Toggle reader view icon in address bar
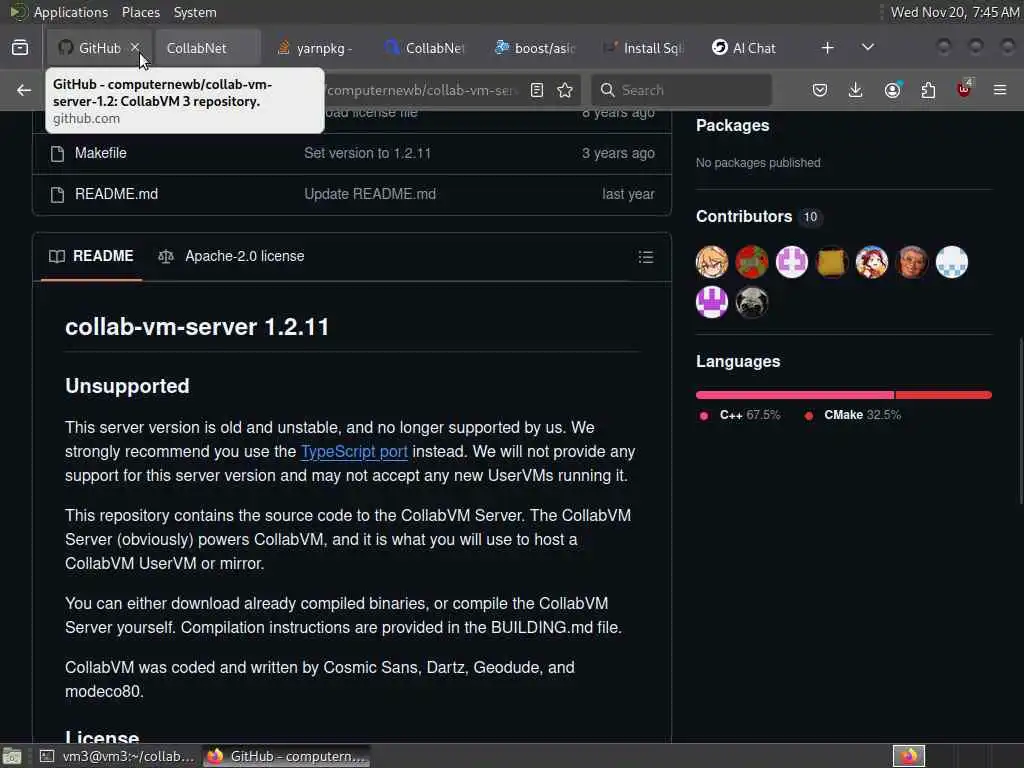Screen dimensions: 1024x768 click(537, 90)
